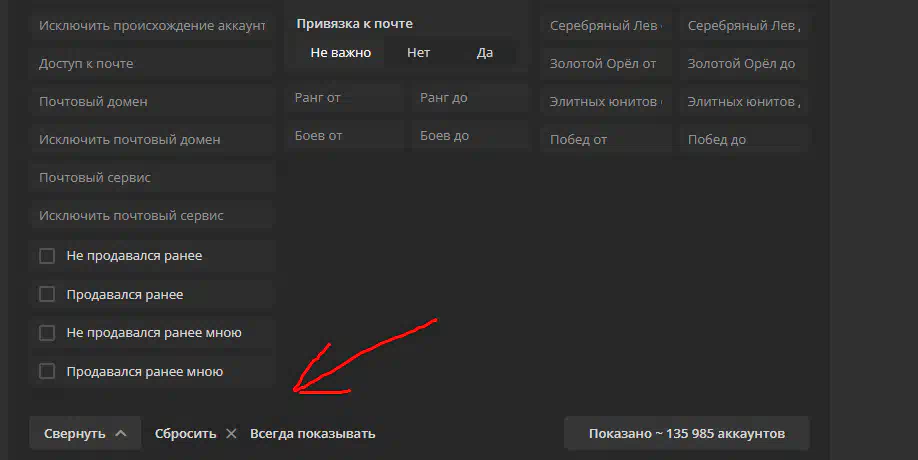Check the 'Не продавался ранее' checkbox
Viewport: 918px width, 460px height.
click(x=47, y=256)
